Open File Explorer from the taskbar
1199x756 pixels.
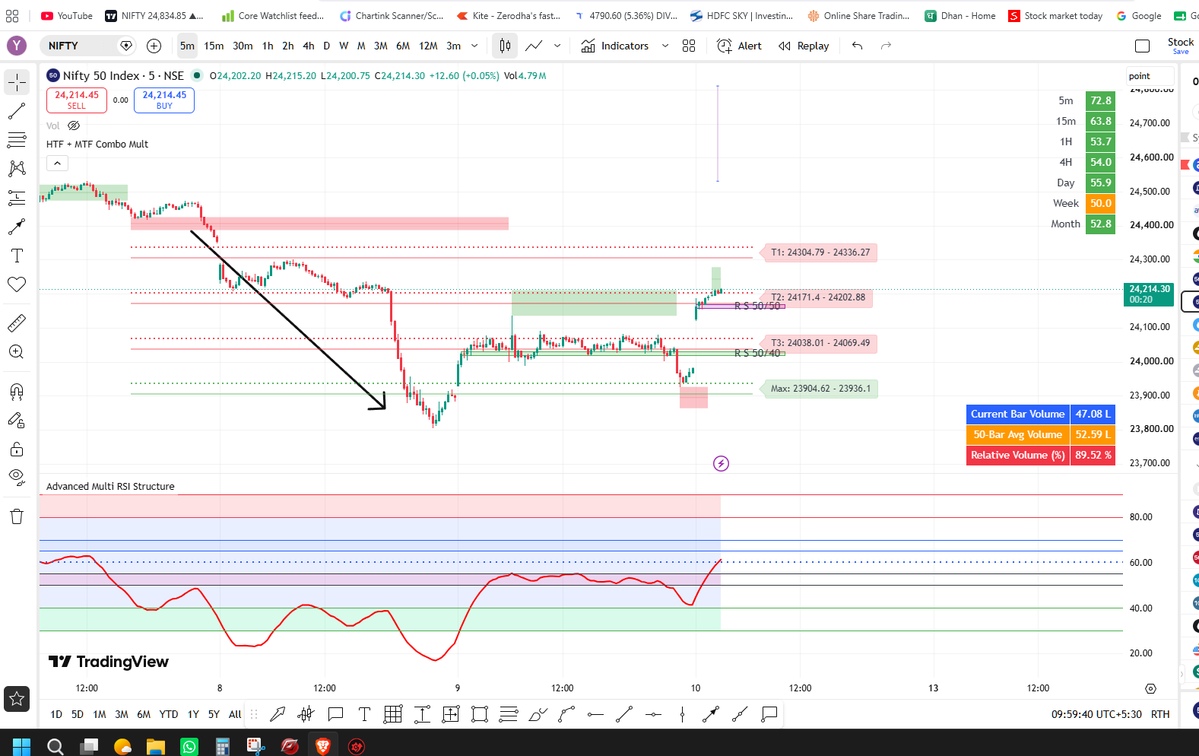click(x=156, y=746)
